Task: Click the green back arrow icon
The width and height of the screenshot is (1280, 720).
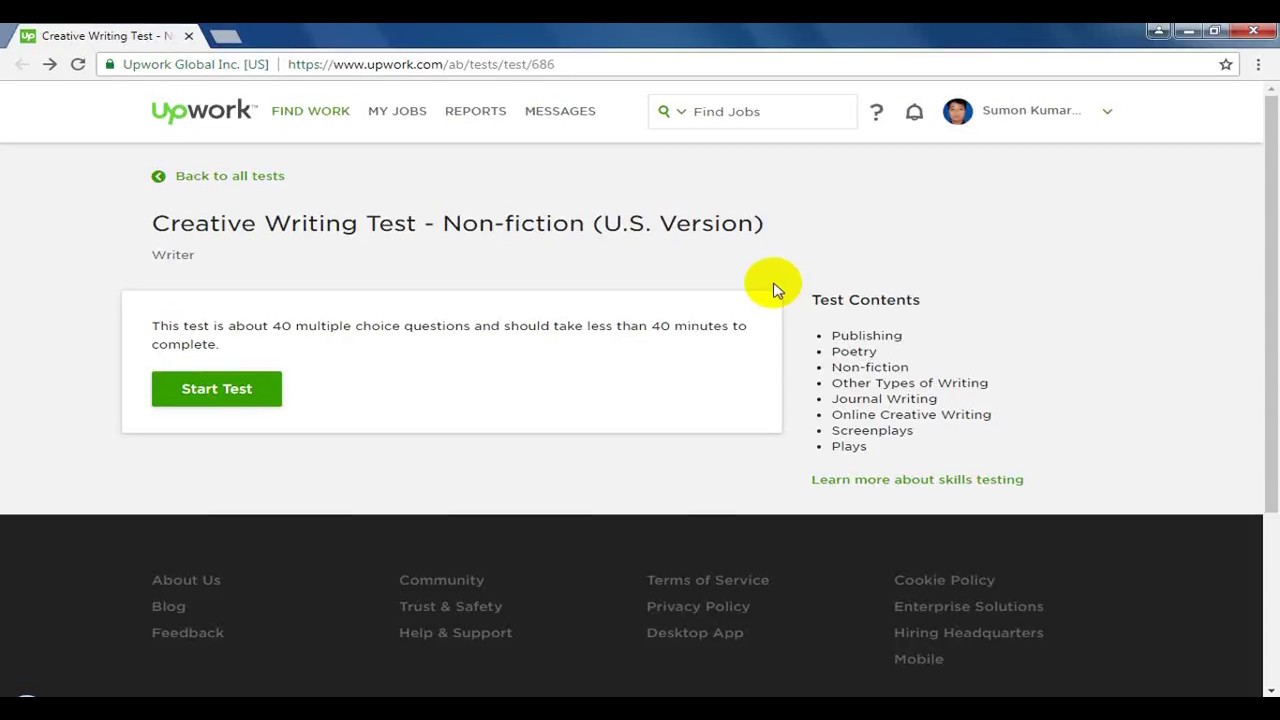Action: pyautogui.click(x=158, y=176)
